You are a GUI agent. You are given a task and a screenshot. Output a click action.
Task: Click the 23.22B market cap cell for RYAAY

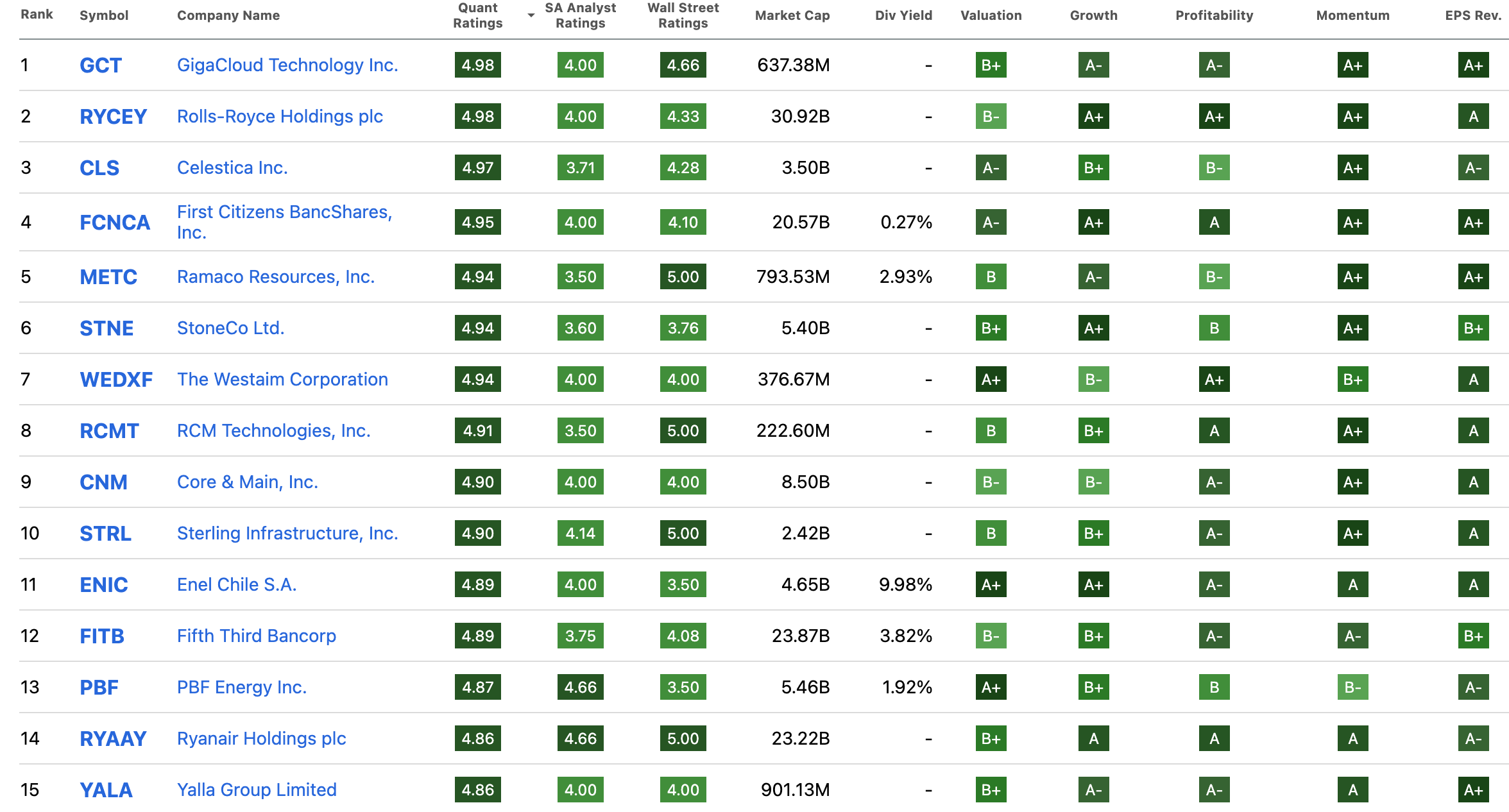pos(800,739)
